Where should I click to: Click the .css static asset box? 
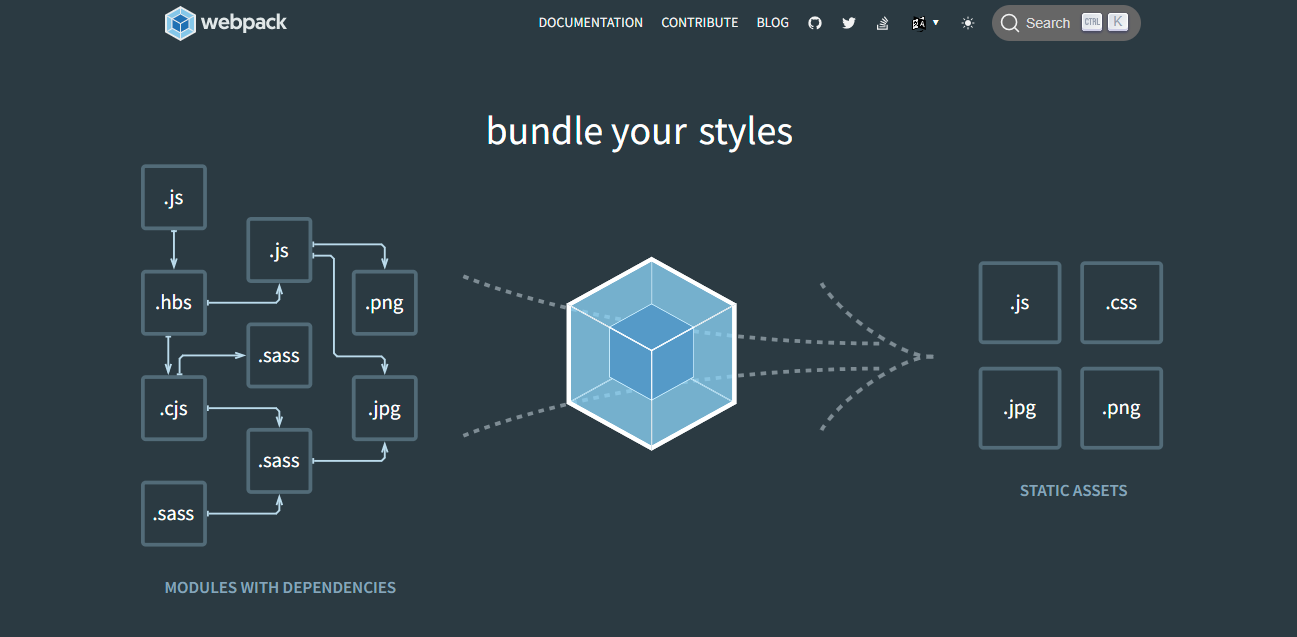1122,303
